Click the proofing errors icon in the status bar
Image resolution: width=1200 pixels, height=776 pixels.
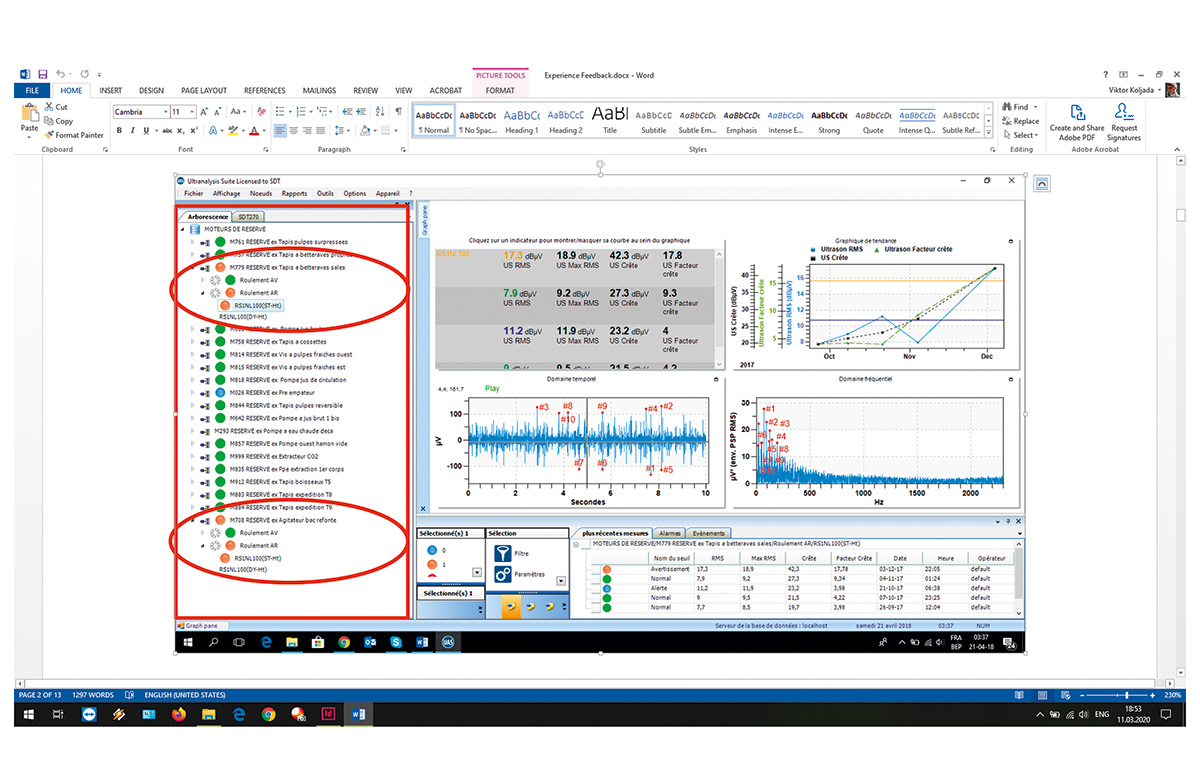pos(129,695)
